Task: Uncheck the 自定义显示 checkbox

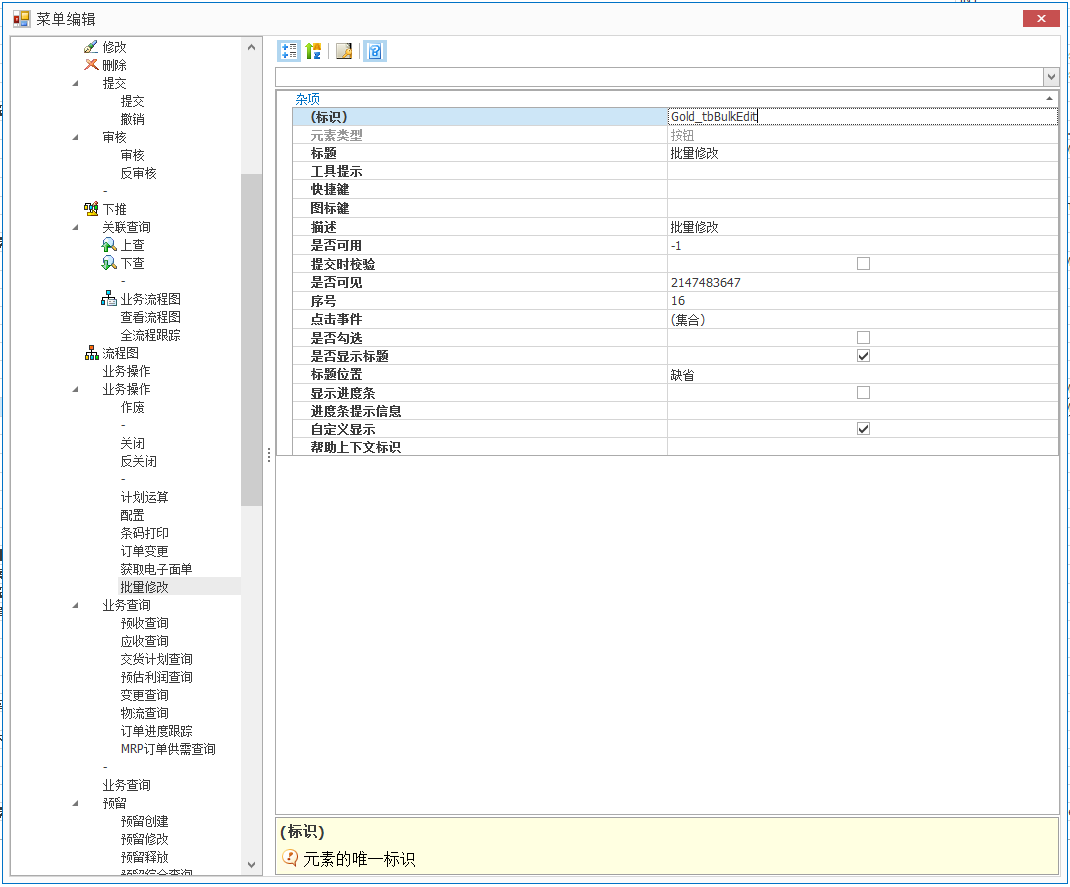Action: click(x=863, y=428)
